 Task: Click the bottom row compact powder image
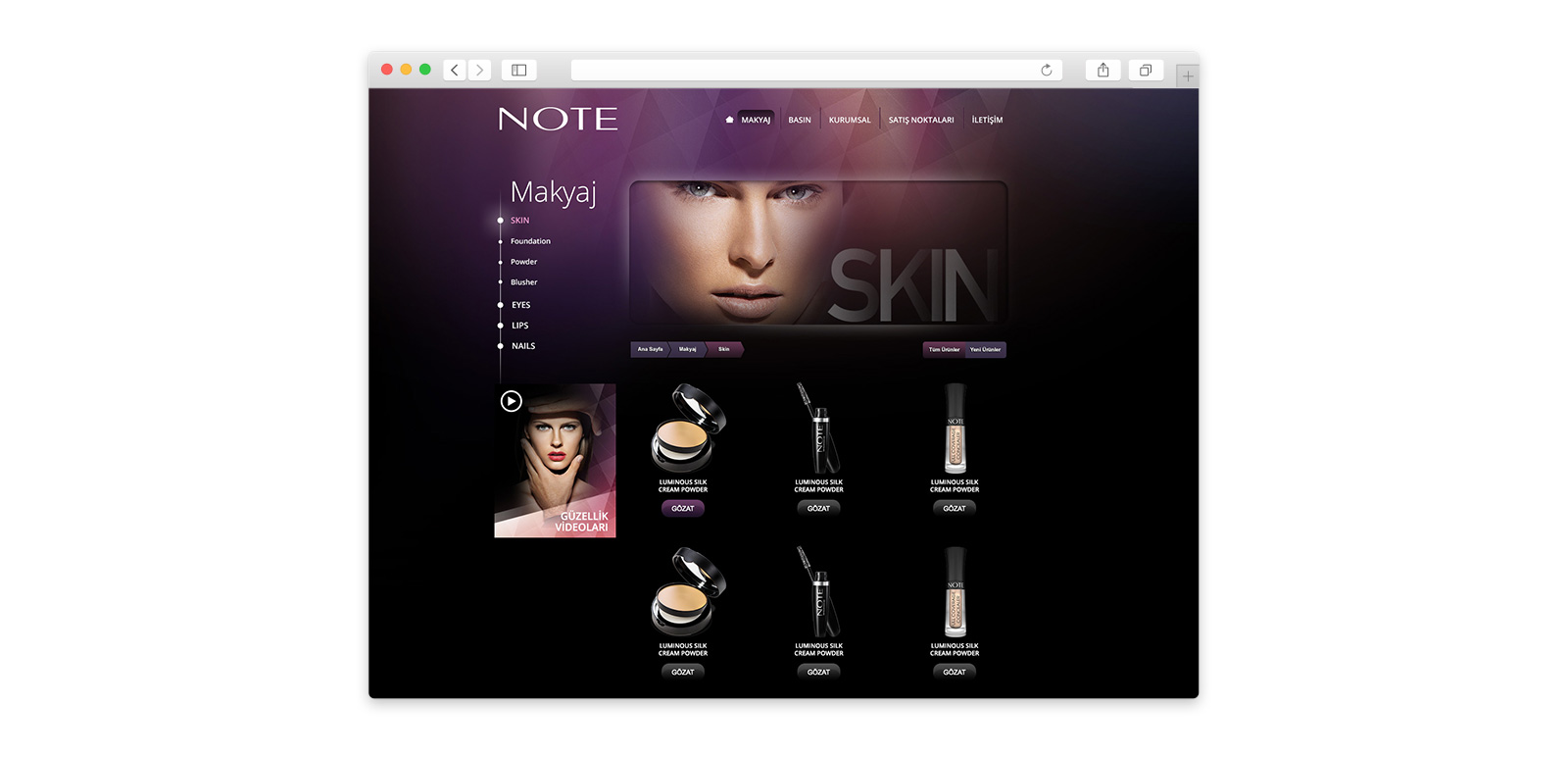coord(687,591)
